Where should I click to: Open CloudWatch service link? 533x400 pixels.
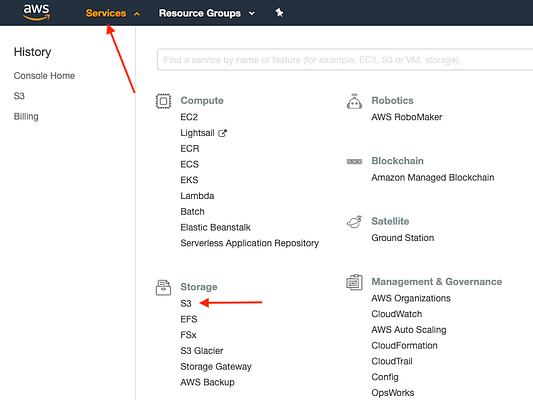point(397,314)
